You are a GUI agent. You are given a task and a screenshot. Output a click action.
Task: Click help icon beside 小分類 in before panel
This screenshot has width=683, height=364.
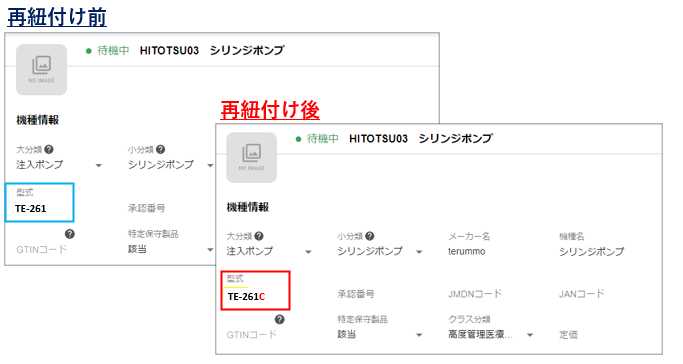(x=160, y=149)
